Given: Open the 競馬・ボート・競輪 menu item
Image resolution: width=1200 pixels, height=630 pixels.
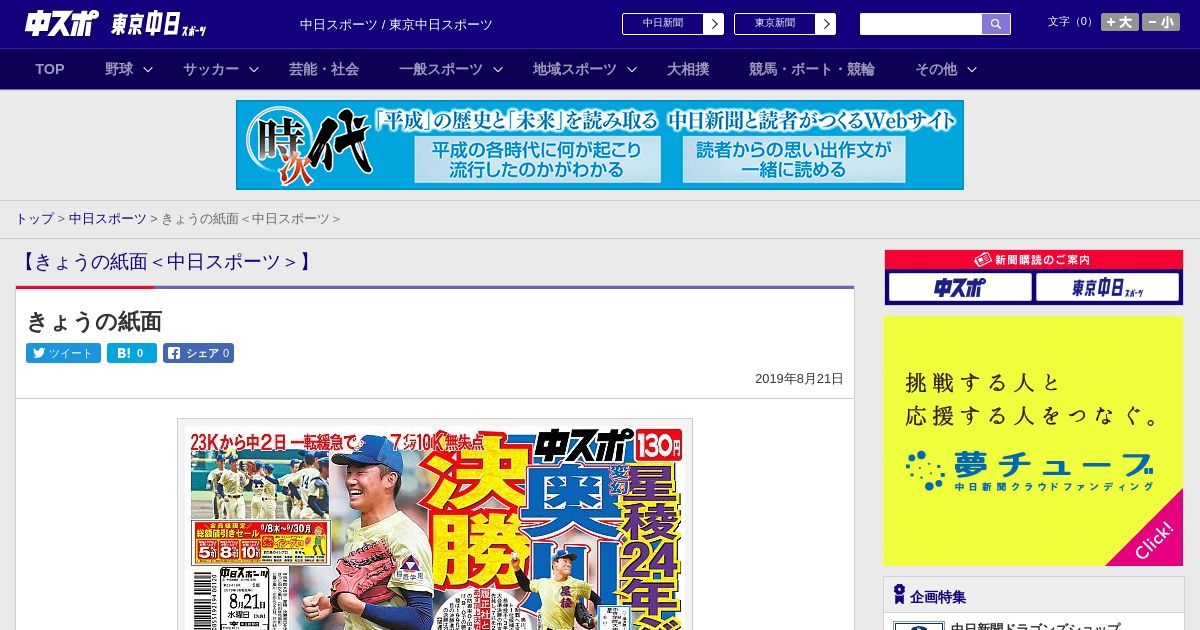Looking at the screenshot, I should pyautogui.click(x=812, y=69).
